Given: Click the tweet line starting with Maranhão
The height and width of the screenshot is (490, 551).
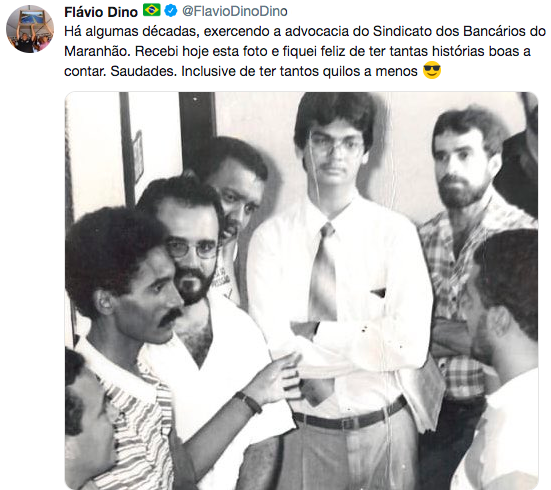Looking at the screenshot, I should coord(297,51).
